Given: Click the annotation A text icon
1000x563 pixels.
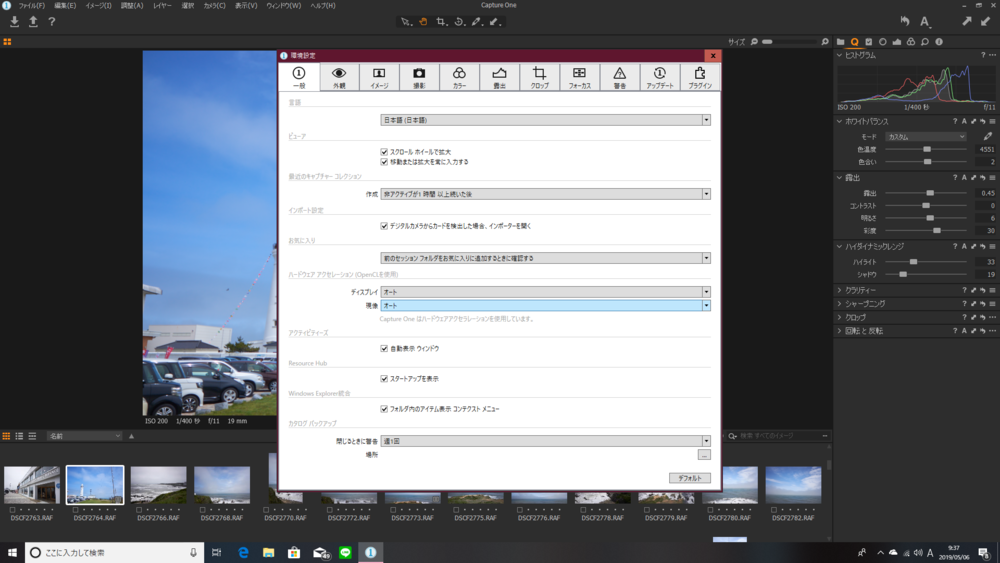Looking at the screenshot, I should (925, 22).
